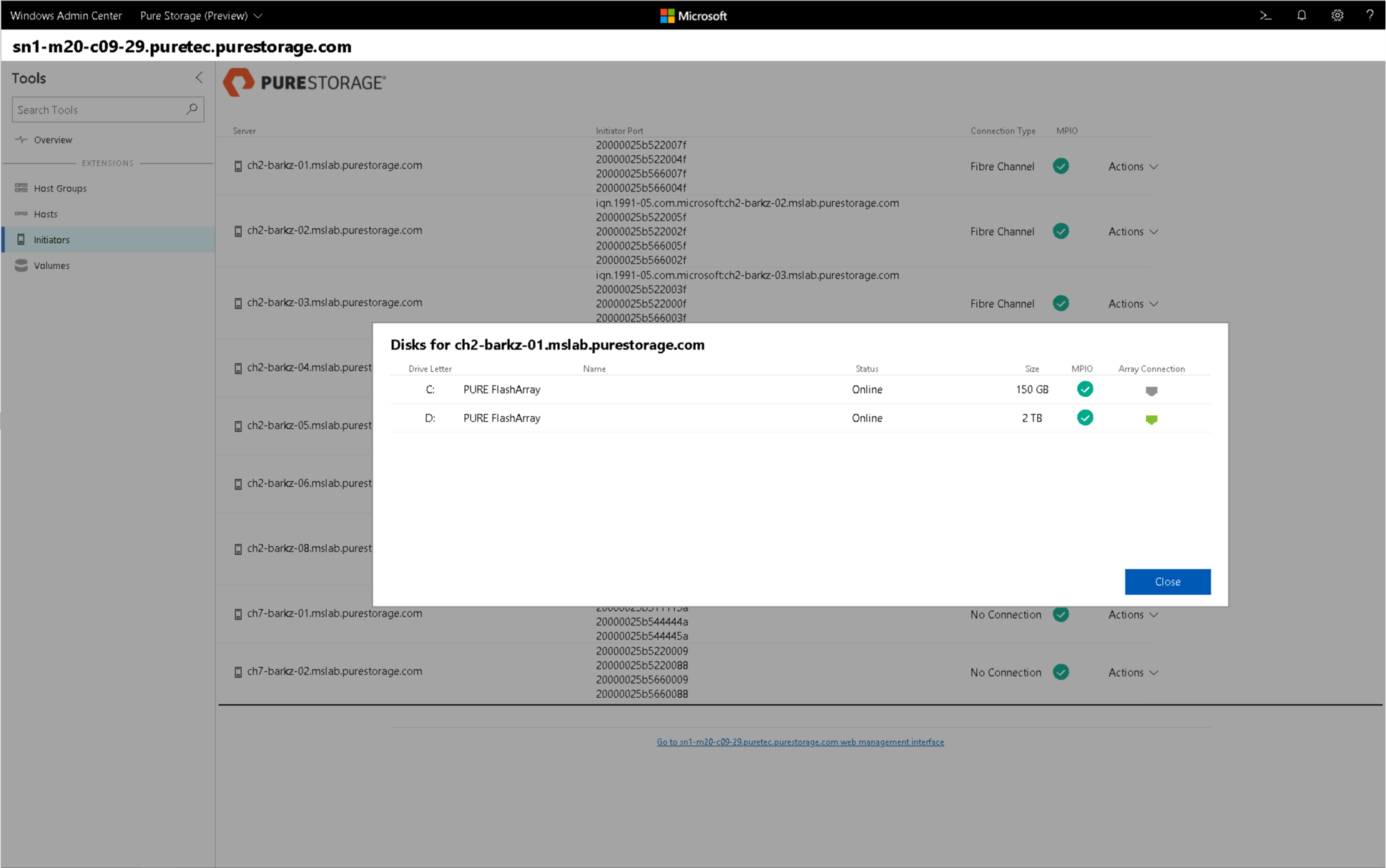This screenshot has height=868, width=1386.
Task: Select the Volumes sidebar icon
Action: click(22, 265)
